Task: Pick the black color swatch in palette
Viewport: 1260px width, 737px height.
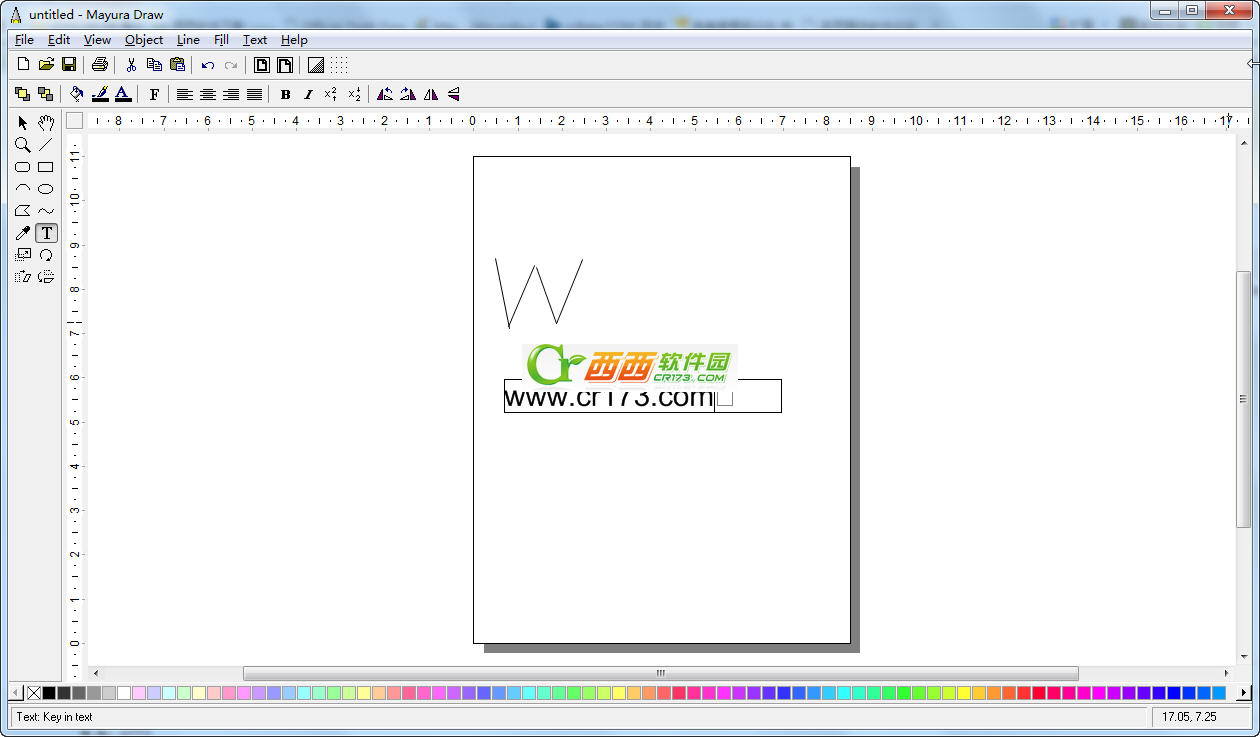Action: (x=49, y=693)
